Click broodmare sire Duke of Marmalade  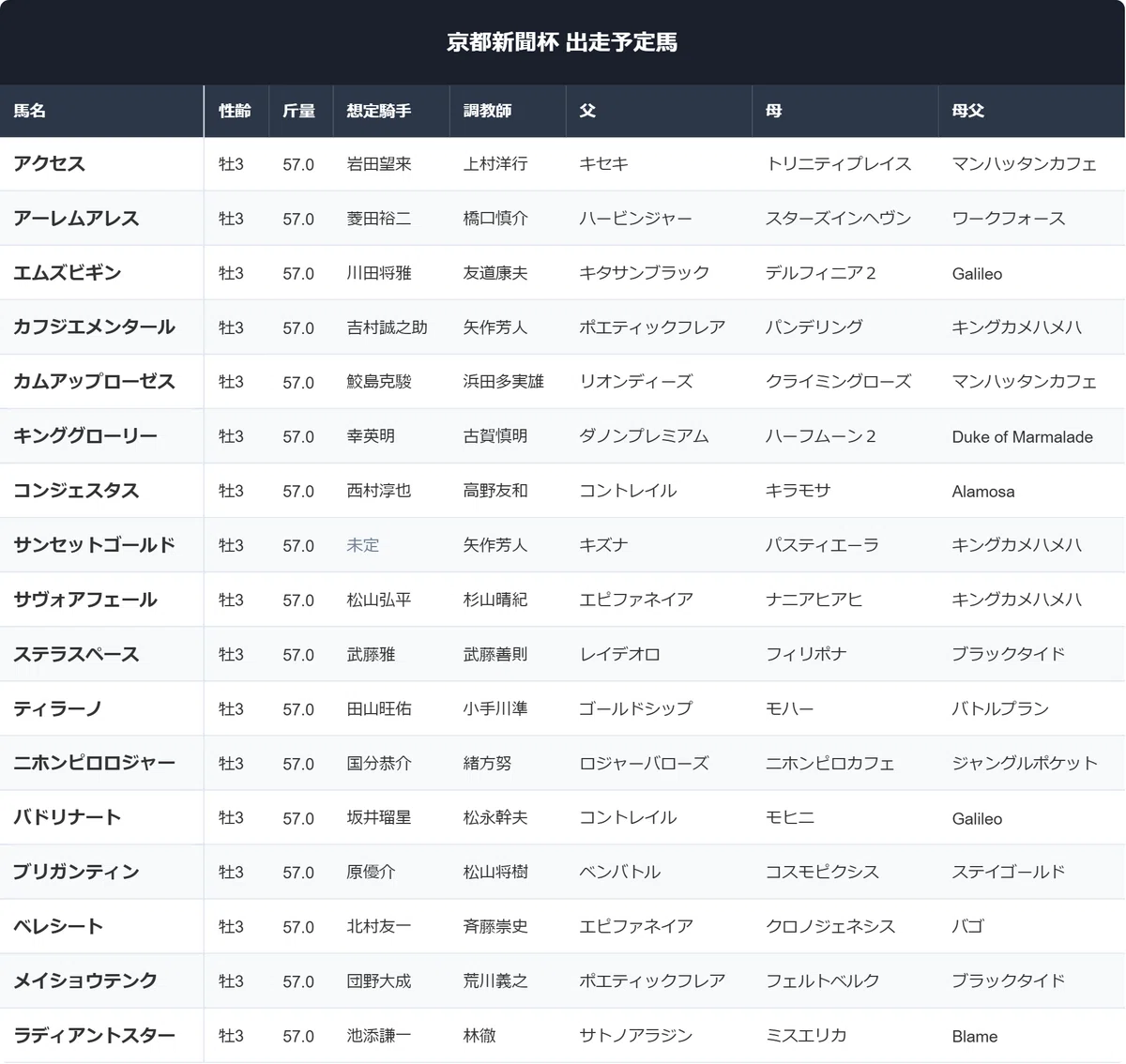(x=1023, y=436)
